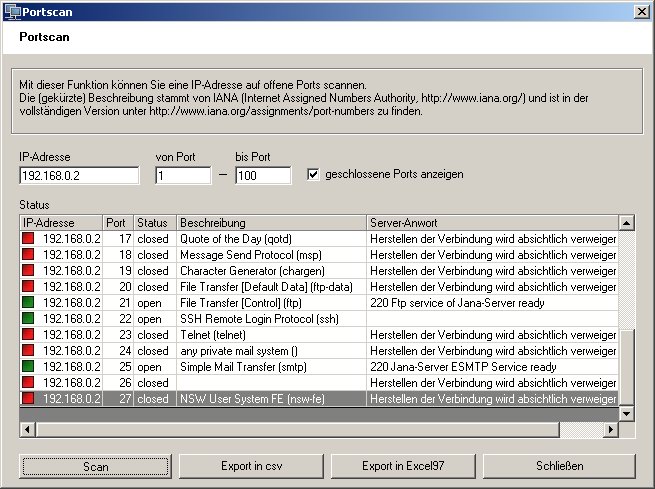
Task: Click horizontal scrollbar left arrow
Action: (28, 429)
